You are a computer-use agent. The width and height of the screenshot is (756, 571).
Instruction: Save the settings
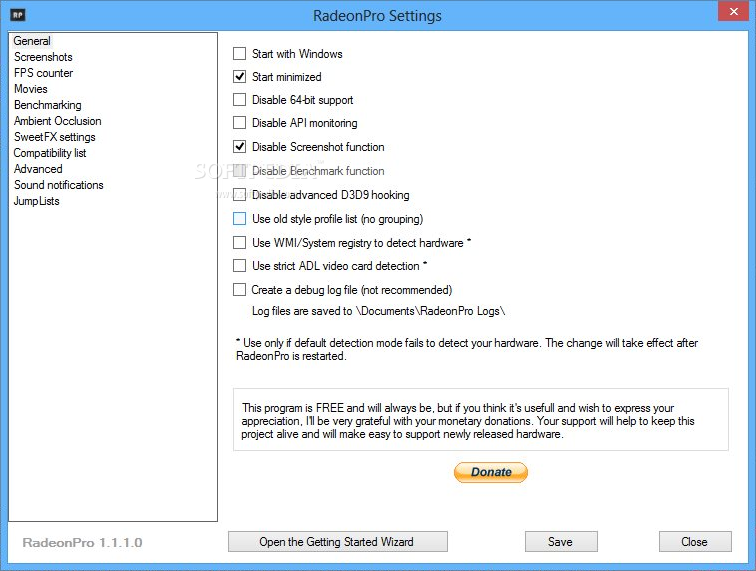coord(561,542)
